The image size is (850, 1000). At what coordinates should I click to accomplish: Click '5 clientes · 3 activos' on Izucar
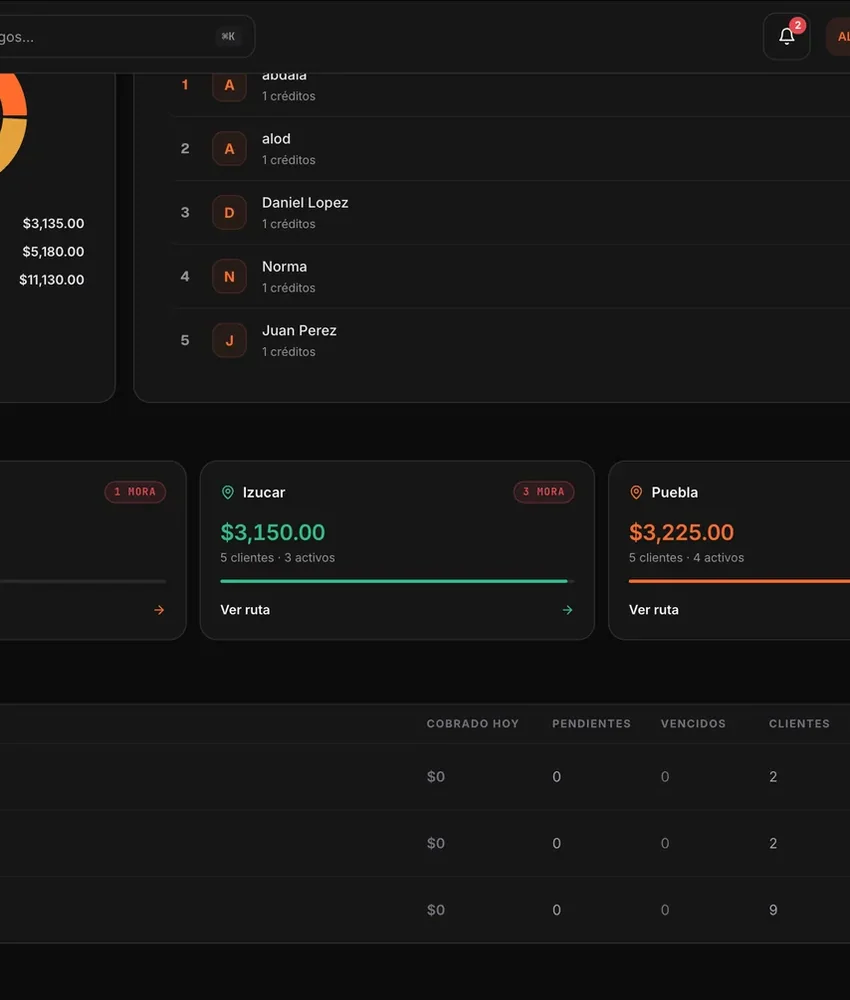[277, 557]
